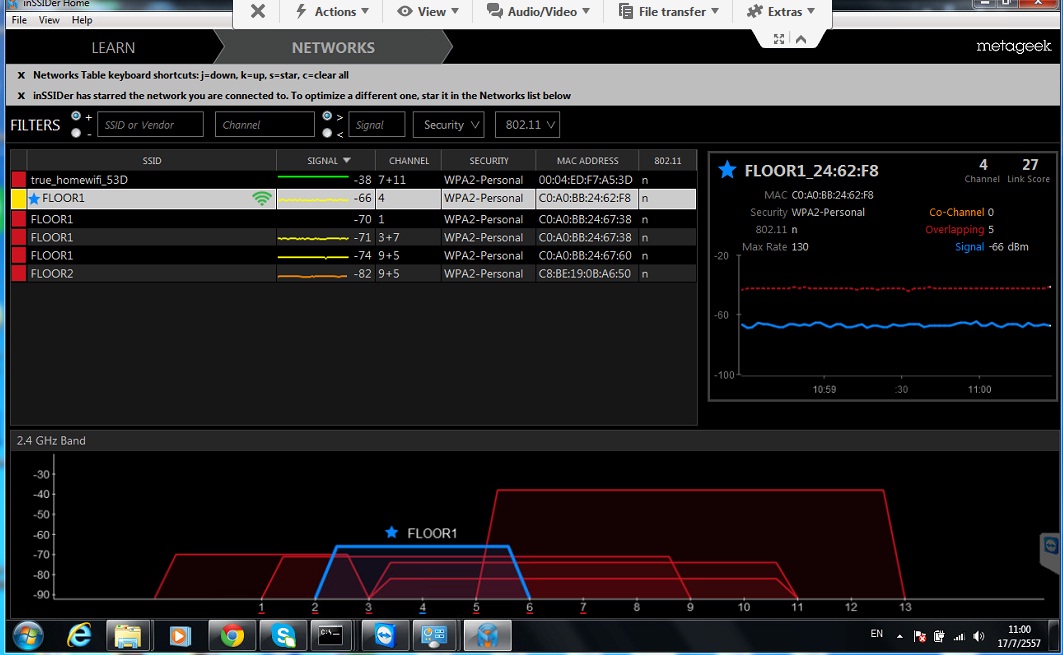Open the Extras dropdown
Screen dimensions: 1063x655
781,12
